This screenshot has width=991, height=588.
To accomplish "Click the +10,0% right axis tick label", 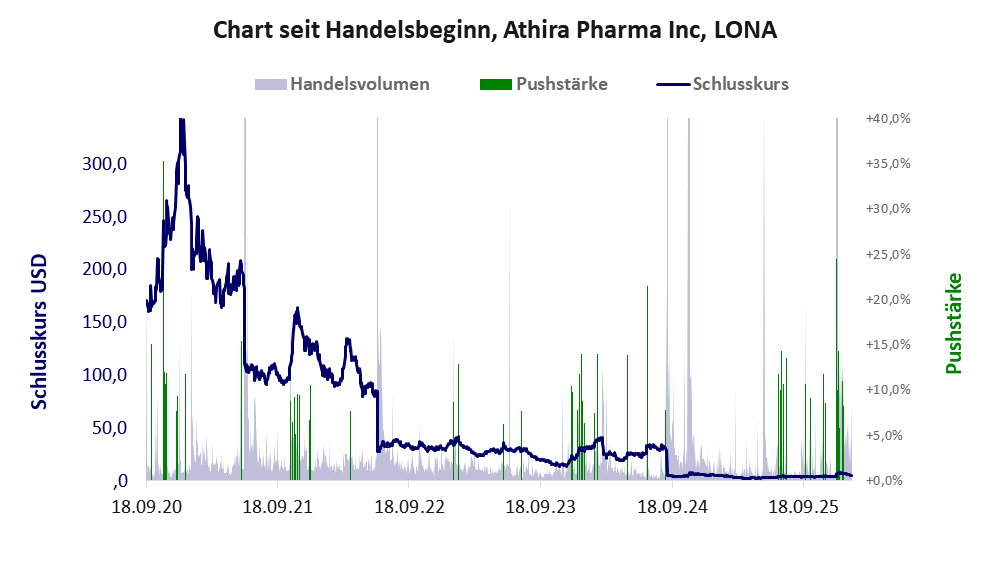I will coord(888,390).
